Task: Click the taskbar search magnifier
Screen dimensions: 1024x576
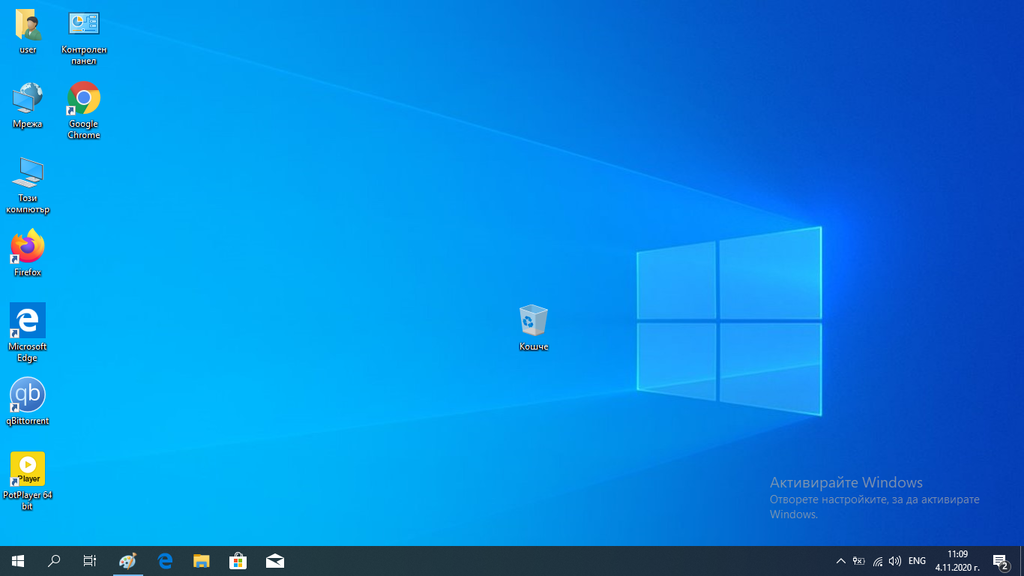Action: 54,561
